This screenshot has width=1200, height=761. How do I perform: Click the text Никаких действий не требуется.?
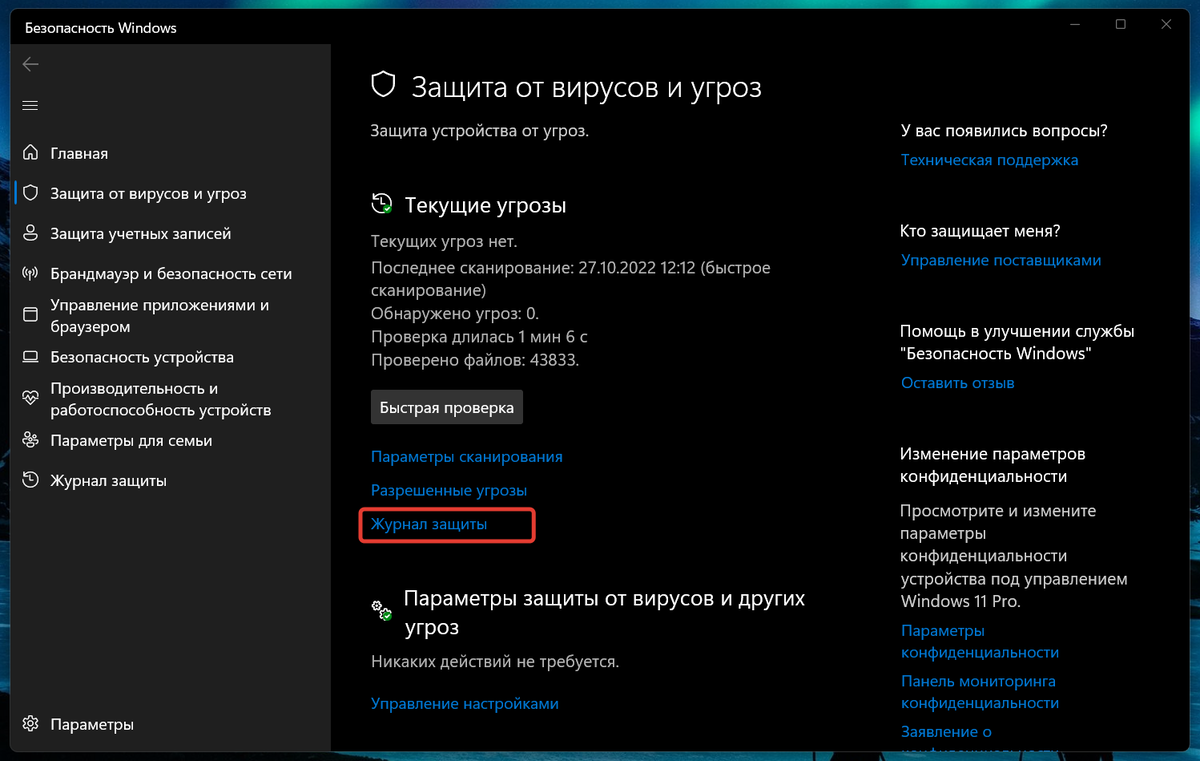495,661
